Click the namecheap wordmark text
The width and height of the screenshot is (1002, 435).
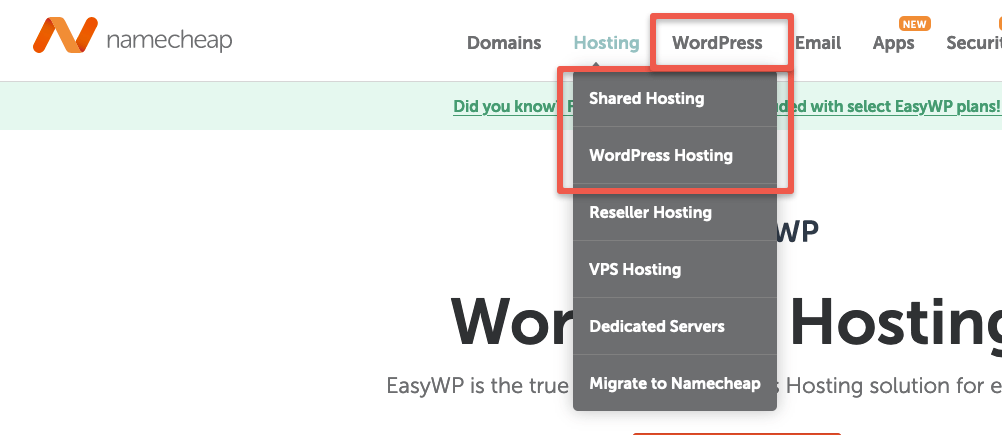pos(169,40)
